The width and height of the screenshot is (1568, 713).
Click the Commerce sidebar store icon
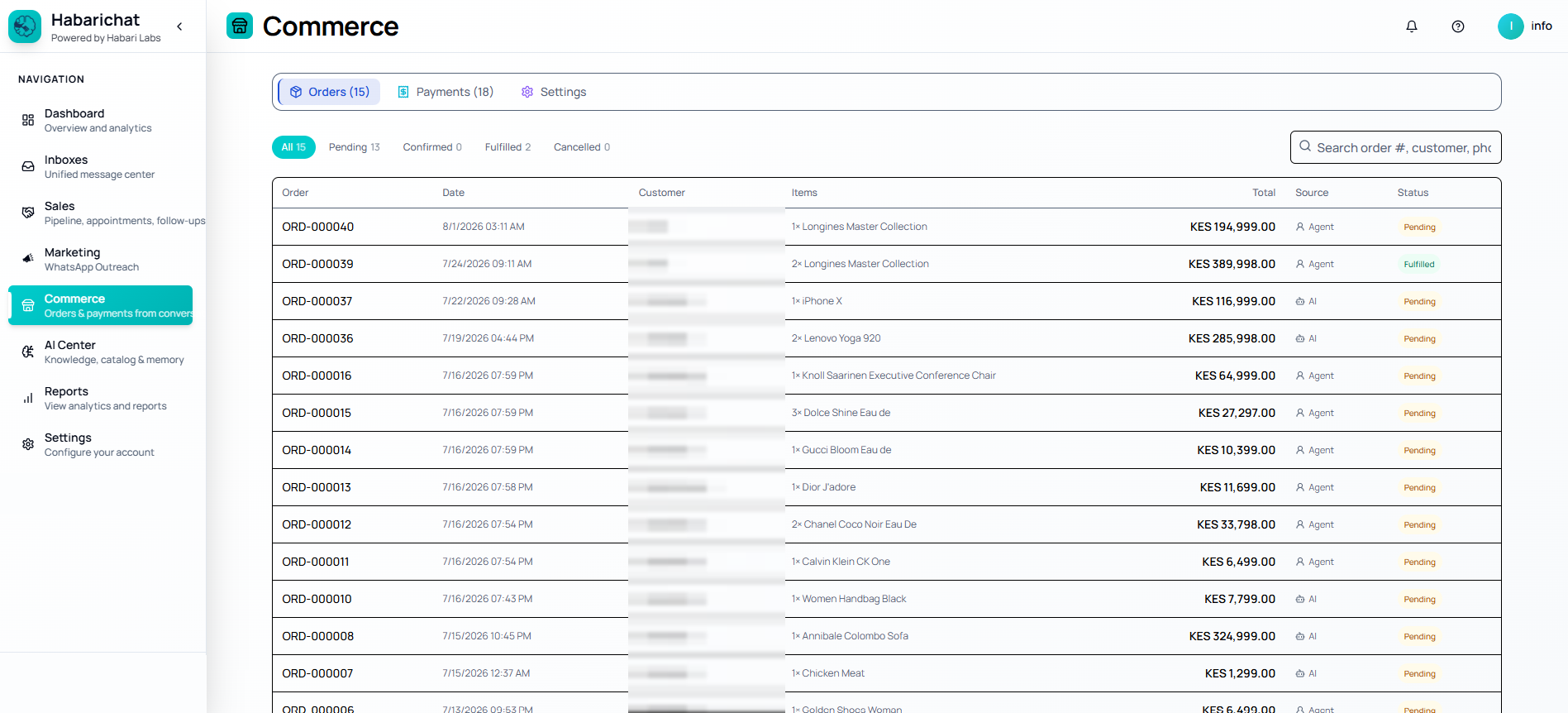(x=28, y=305)
